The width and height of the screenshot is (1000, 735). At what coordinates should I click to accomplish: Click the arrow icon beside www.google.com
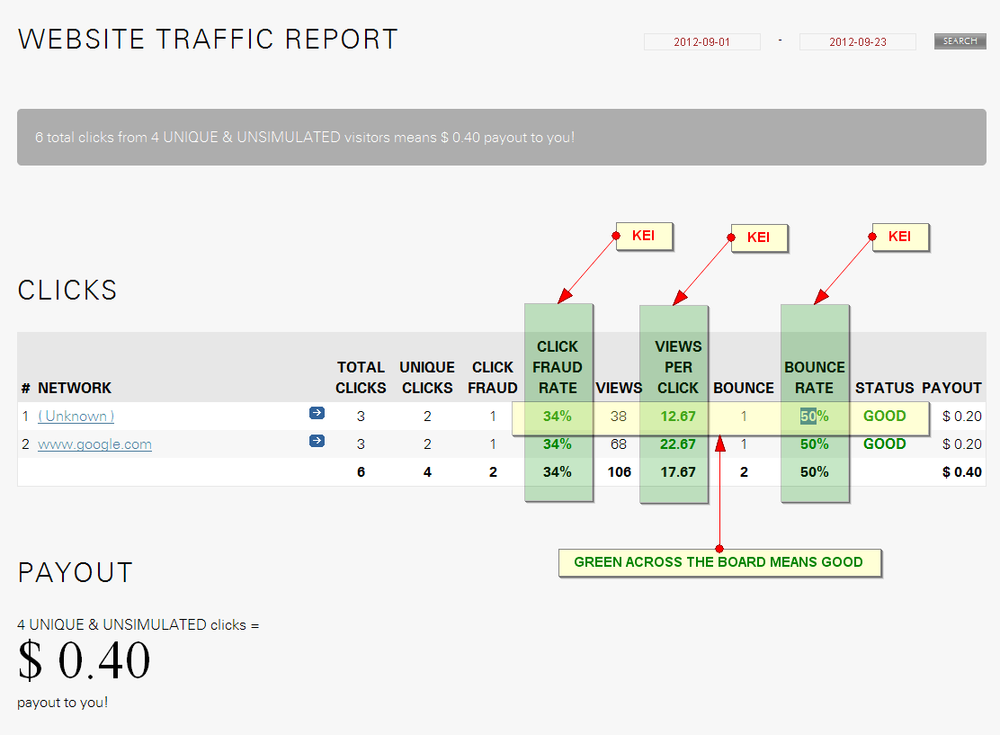coord(317,440)
